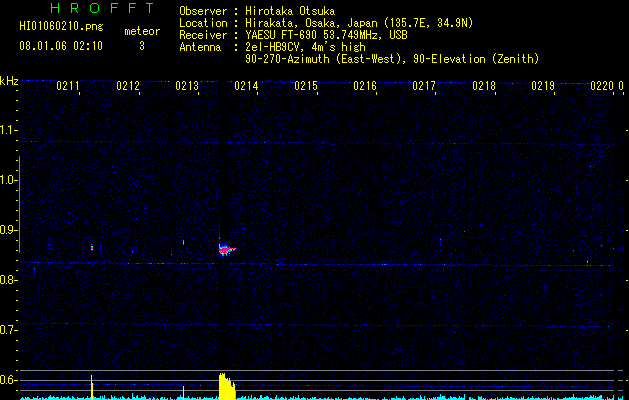Click the Location line Hirakata, Osaka, Japan
The height and width of the screenshot is (400, 629).
326,23
